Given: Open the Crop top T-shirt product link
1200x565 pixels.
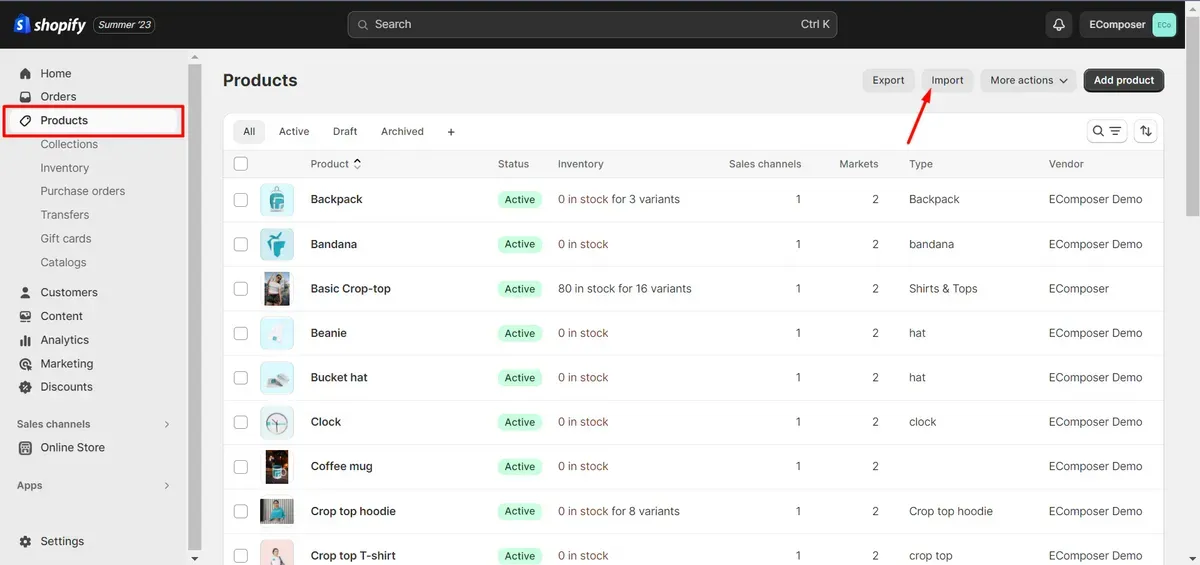Looking at the screenshot, I should pos(353,556).
